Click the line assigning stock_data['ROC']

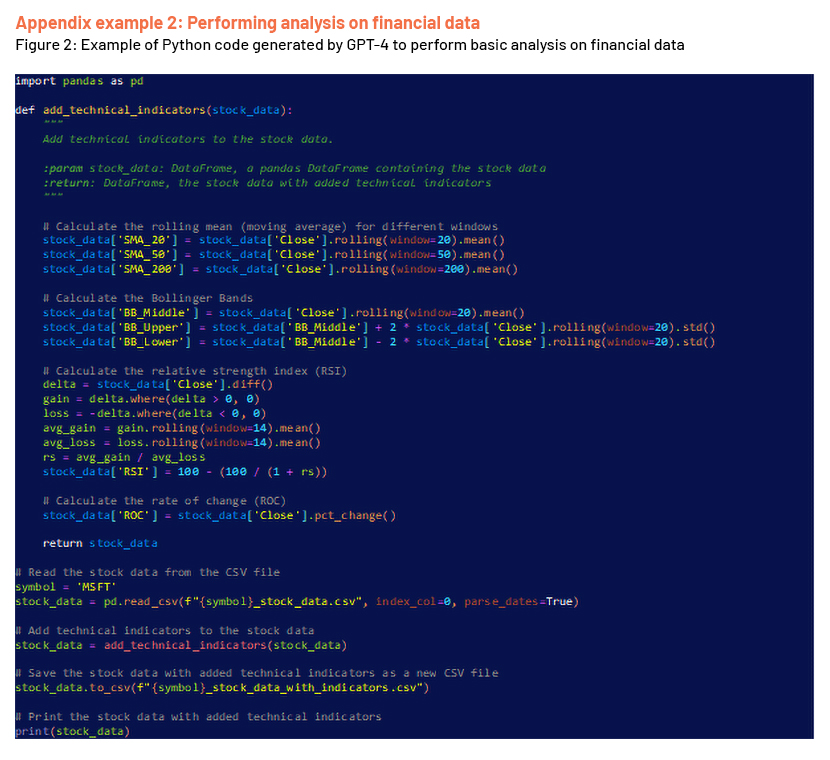pyautogui.click(x=219, y=515)
